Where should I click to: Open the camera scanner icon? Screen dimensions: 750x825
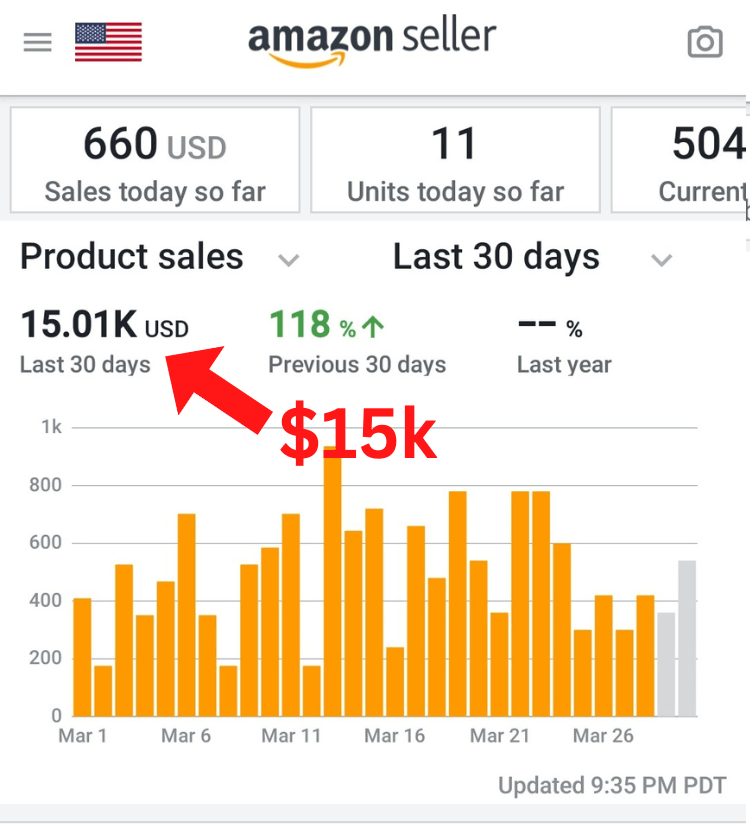tap(705, 43)
